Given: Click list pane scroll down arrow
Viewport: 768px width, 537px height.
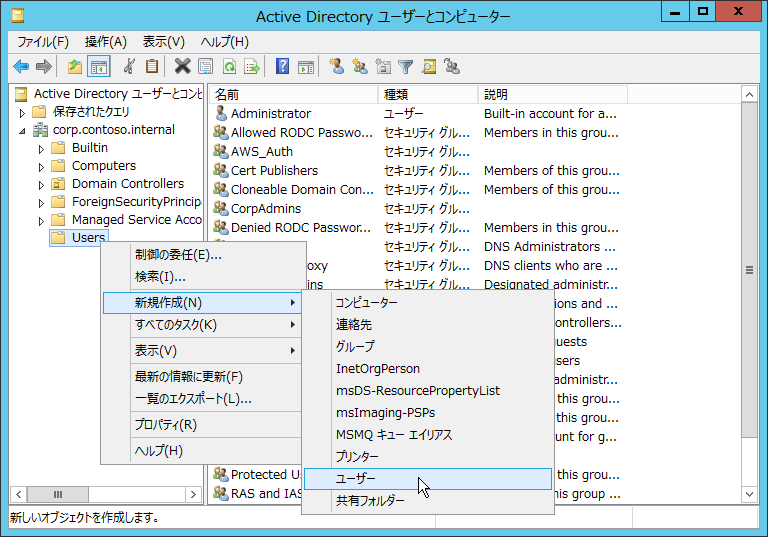Looking at the screenshot, I should click(749, 494).
